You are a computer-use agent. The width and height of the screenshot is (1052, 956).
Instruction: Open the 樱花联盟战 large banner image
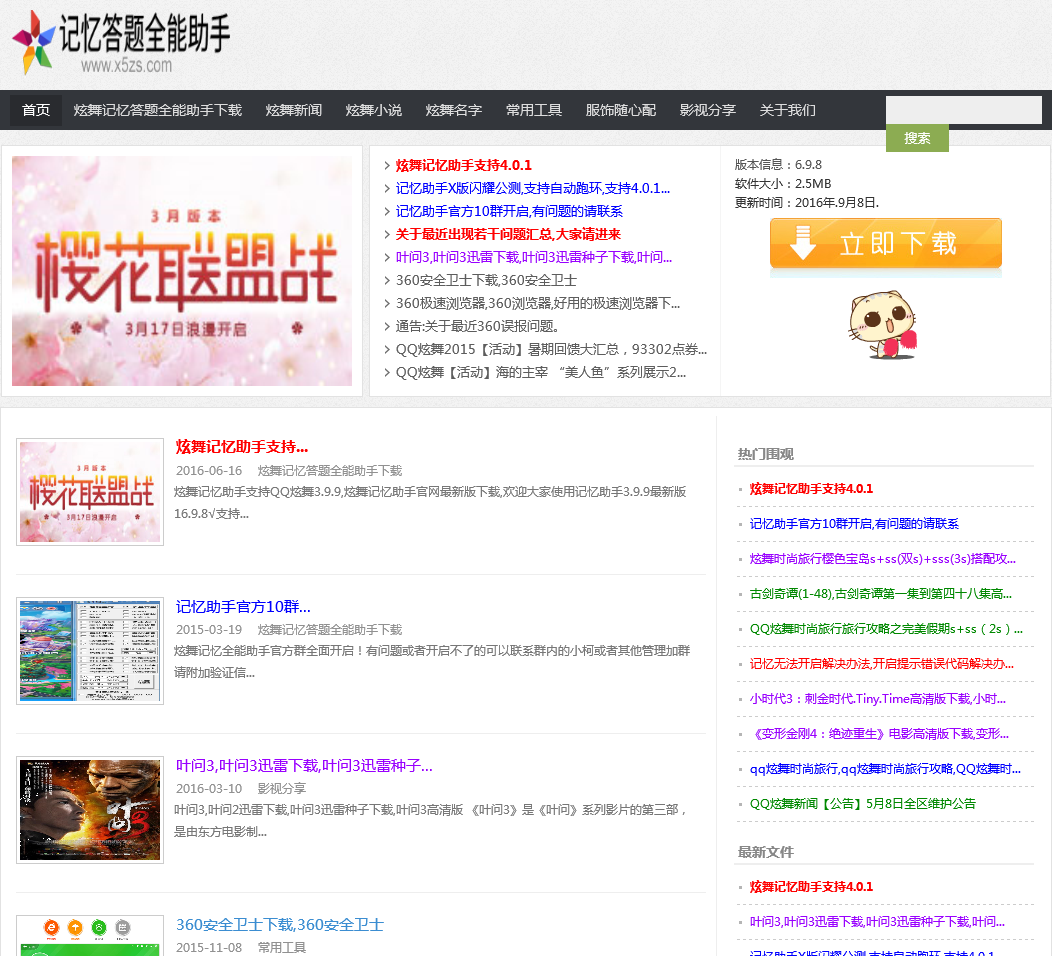pyautogui.click(x=182, y=271)
